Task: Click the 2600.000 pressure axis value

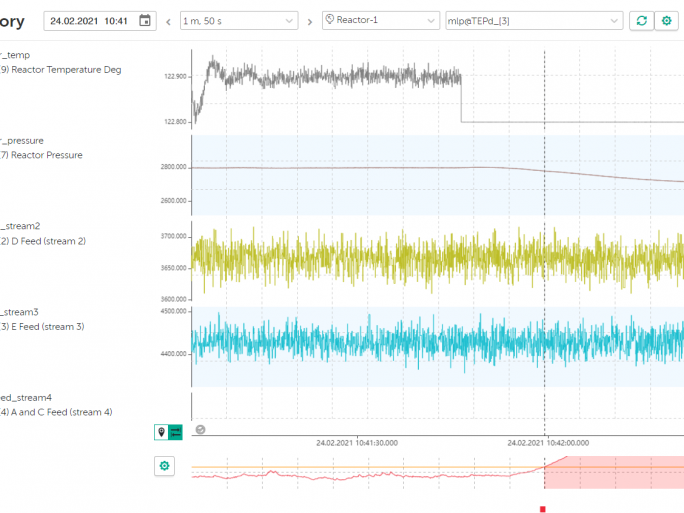Action: 173,201
